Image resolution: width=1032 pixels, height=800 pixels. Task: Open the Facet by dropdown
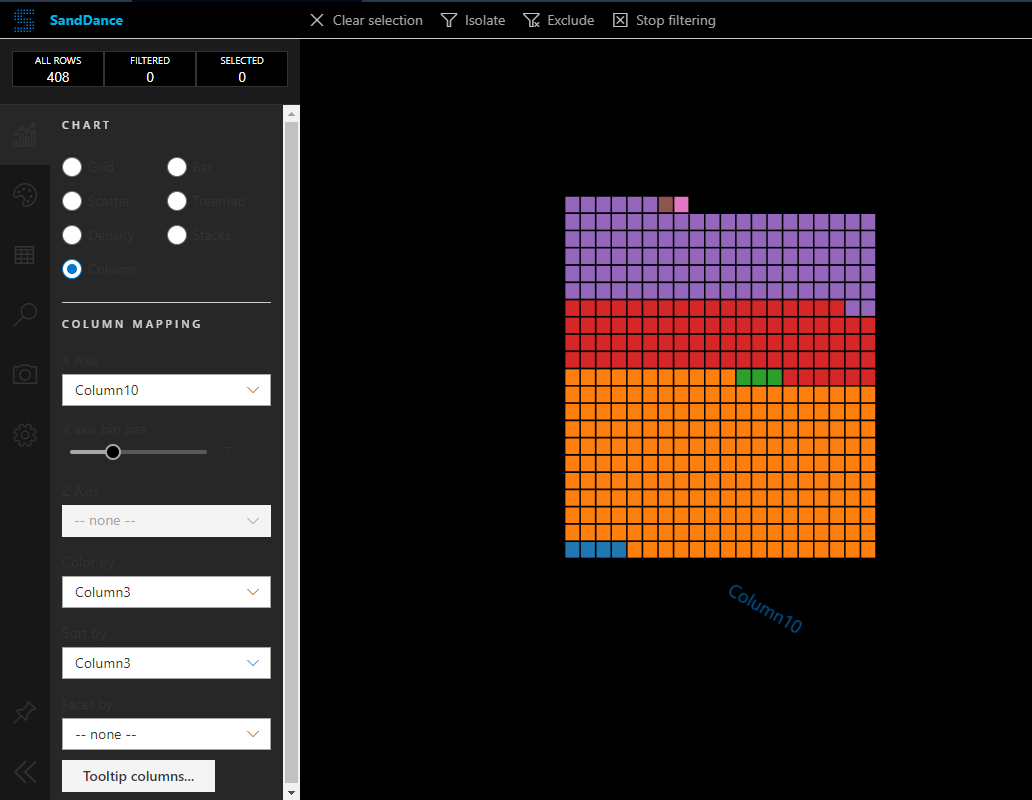(166, 734)
